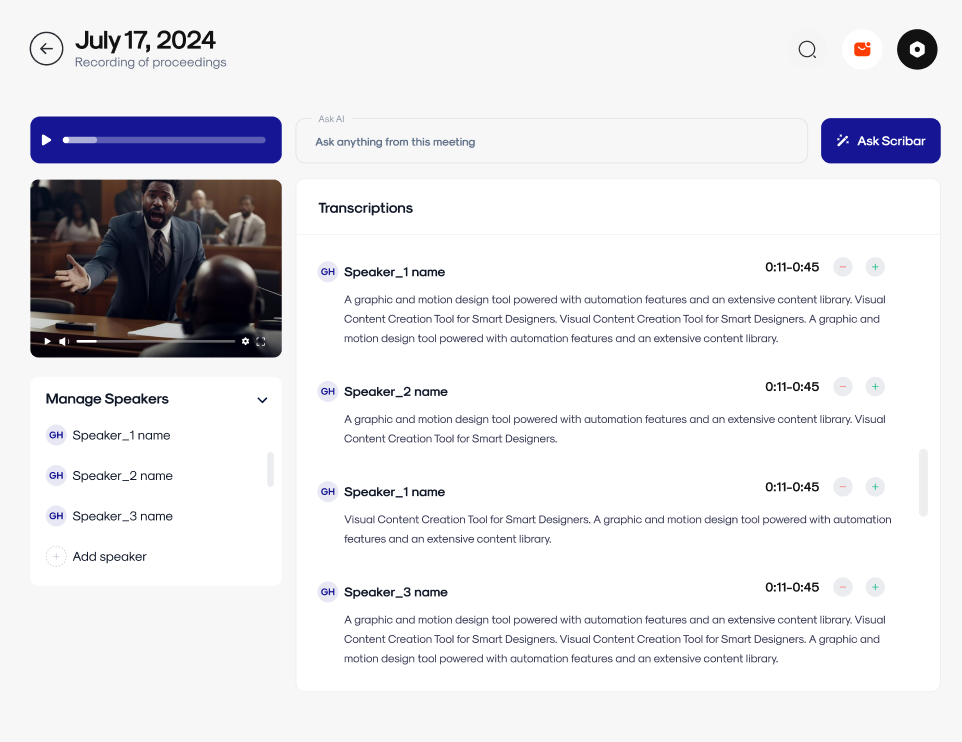Open video settings gear icon
Screen dimensions: 962x742
(245, 341)
